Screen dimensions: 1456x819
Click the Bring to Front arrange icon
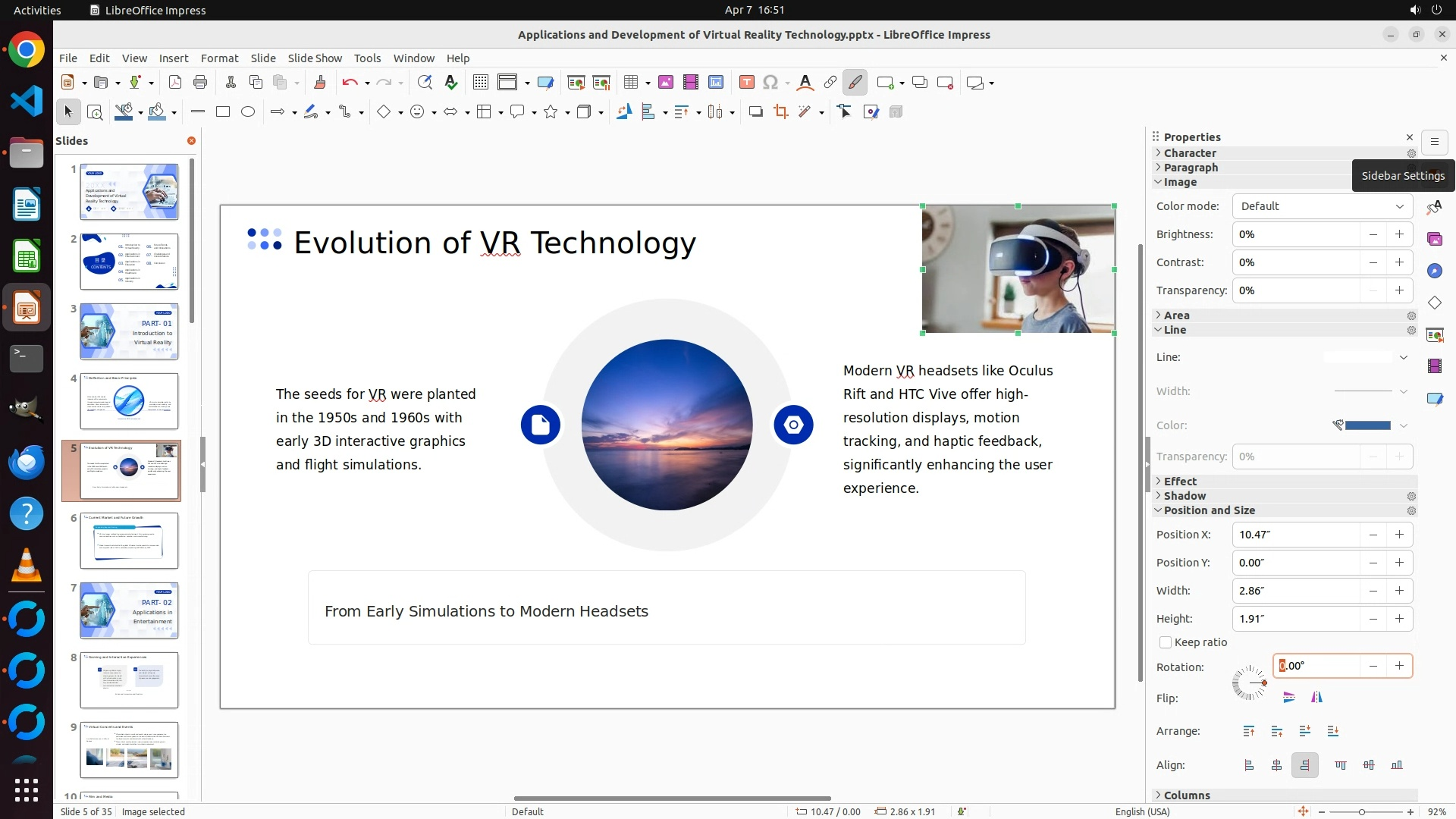[x=1249, y=732]
